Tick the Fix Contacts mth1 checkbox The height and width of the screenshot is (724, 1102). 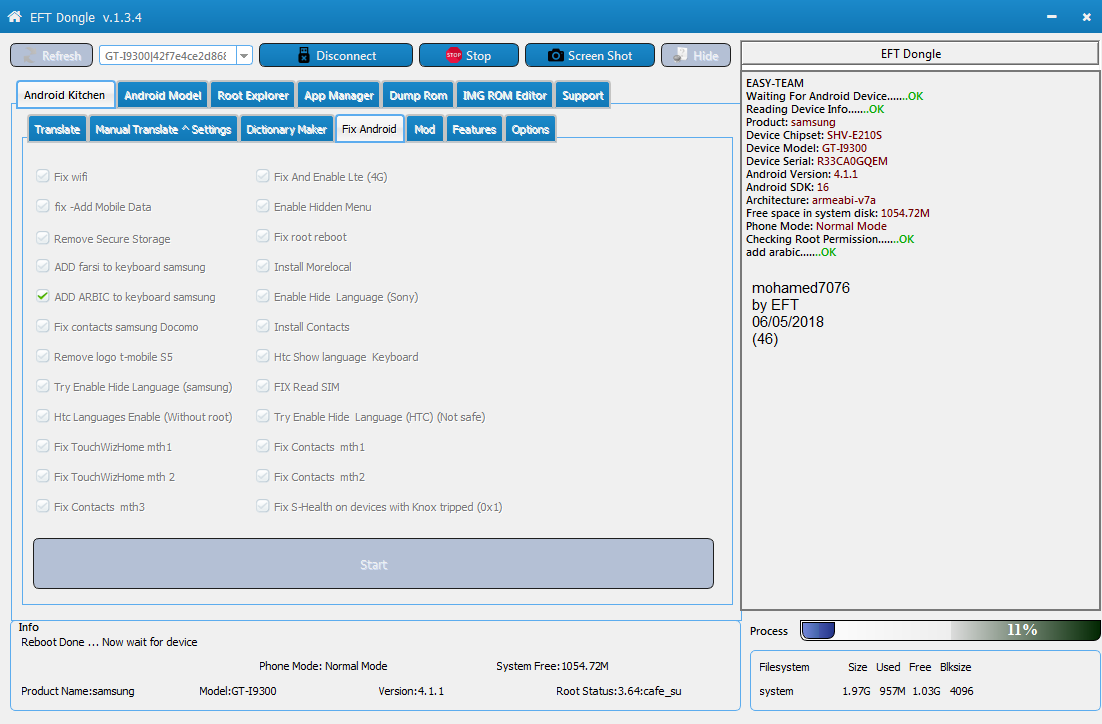coord(263,446)
